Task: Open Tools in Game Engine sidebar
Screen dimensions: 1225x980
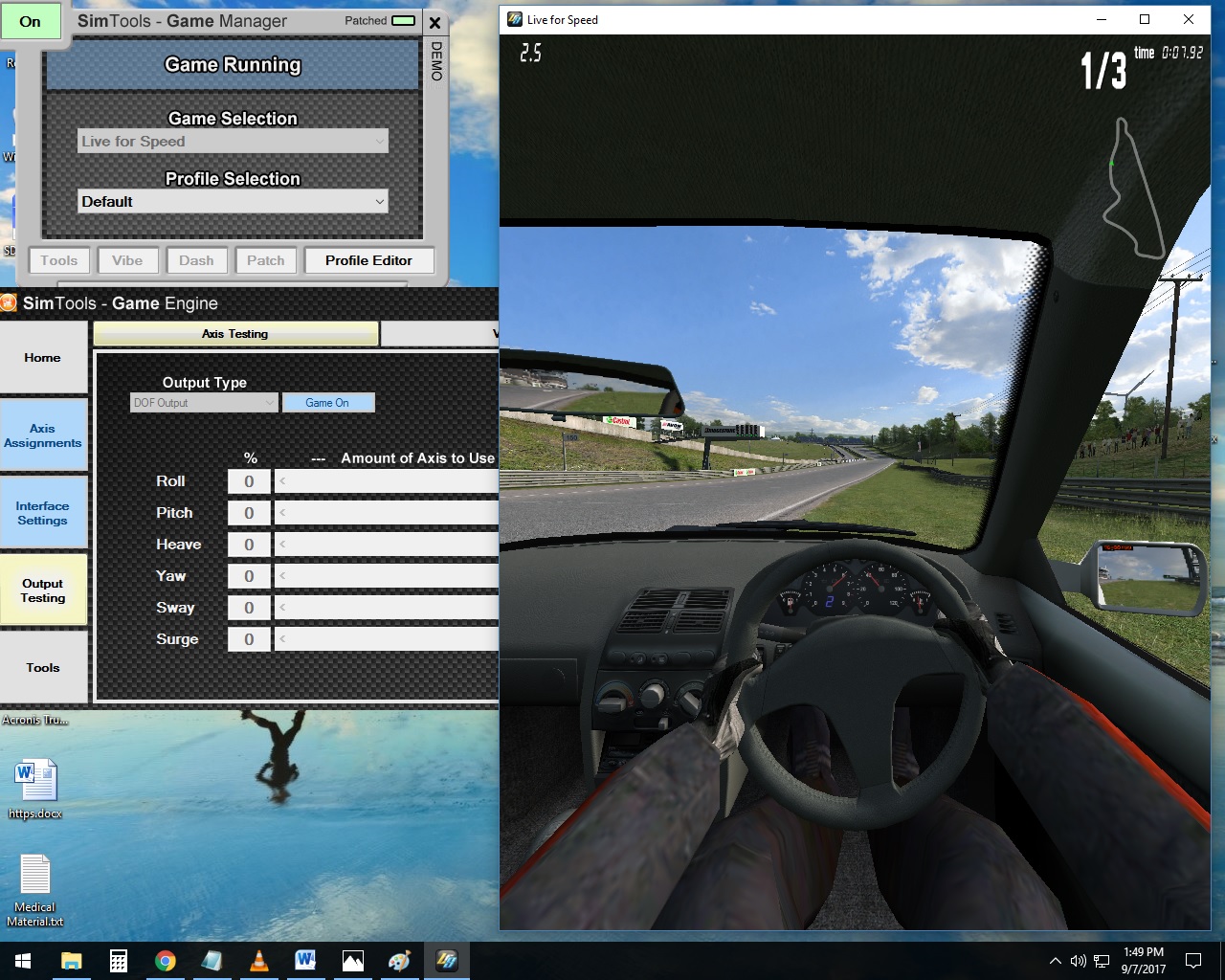Action: point(43,668)
